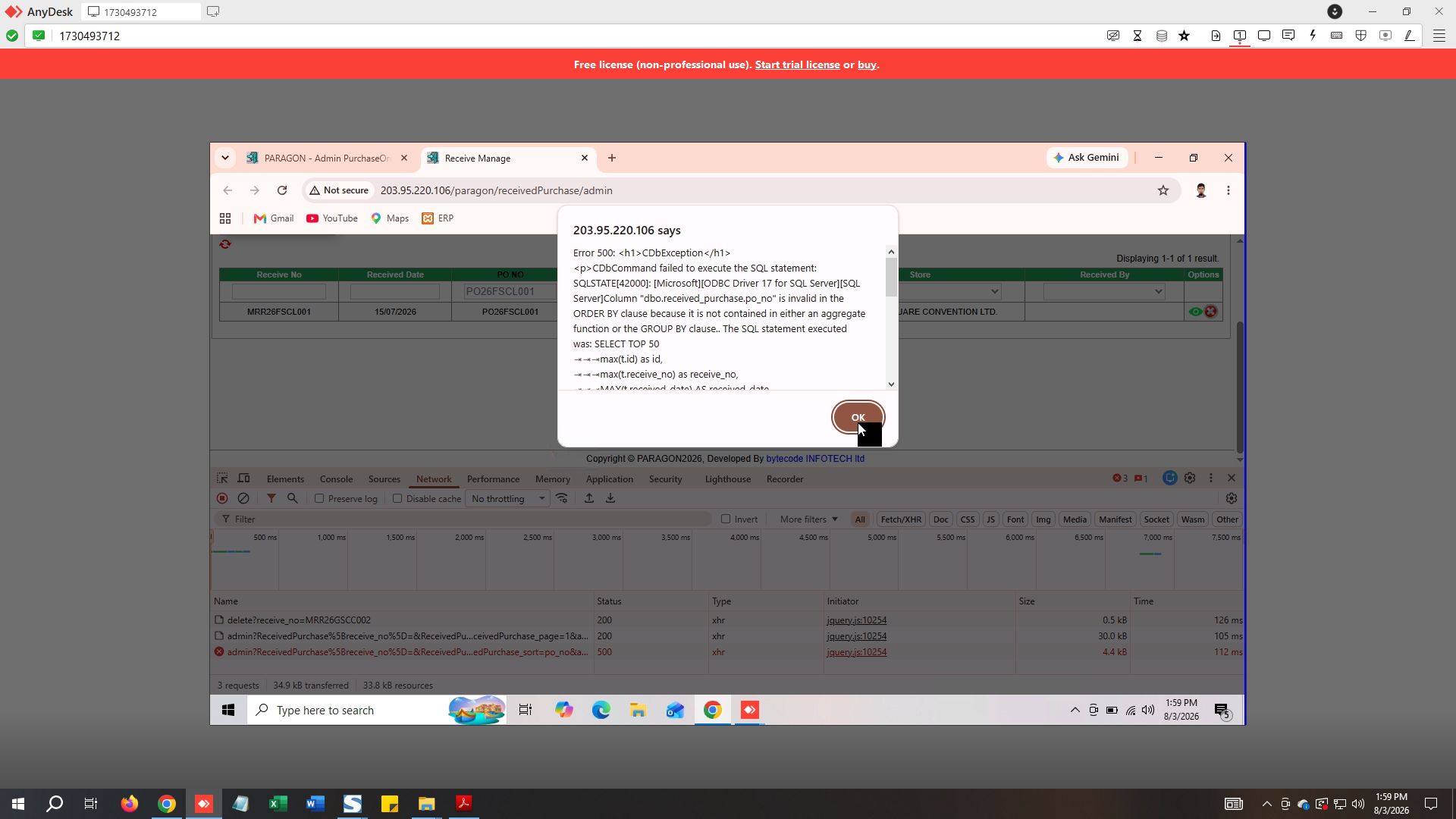Toggle the DevTools device toolbar icon
Screen dimensions: 1456x819
coord(244,479)
